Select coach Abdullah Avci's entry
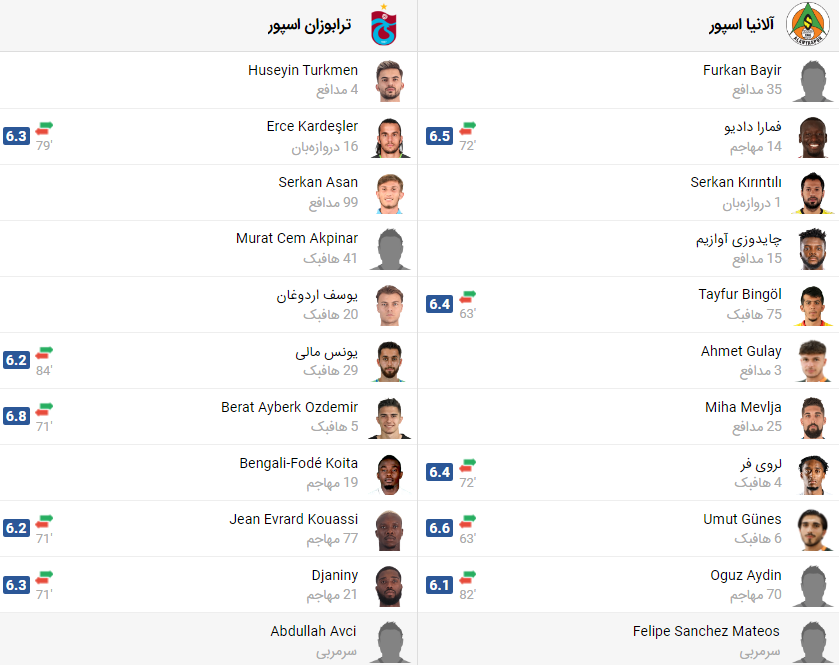 pyautogui.click(x=313, y=631)
